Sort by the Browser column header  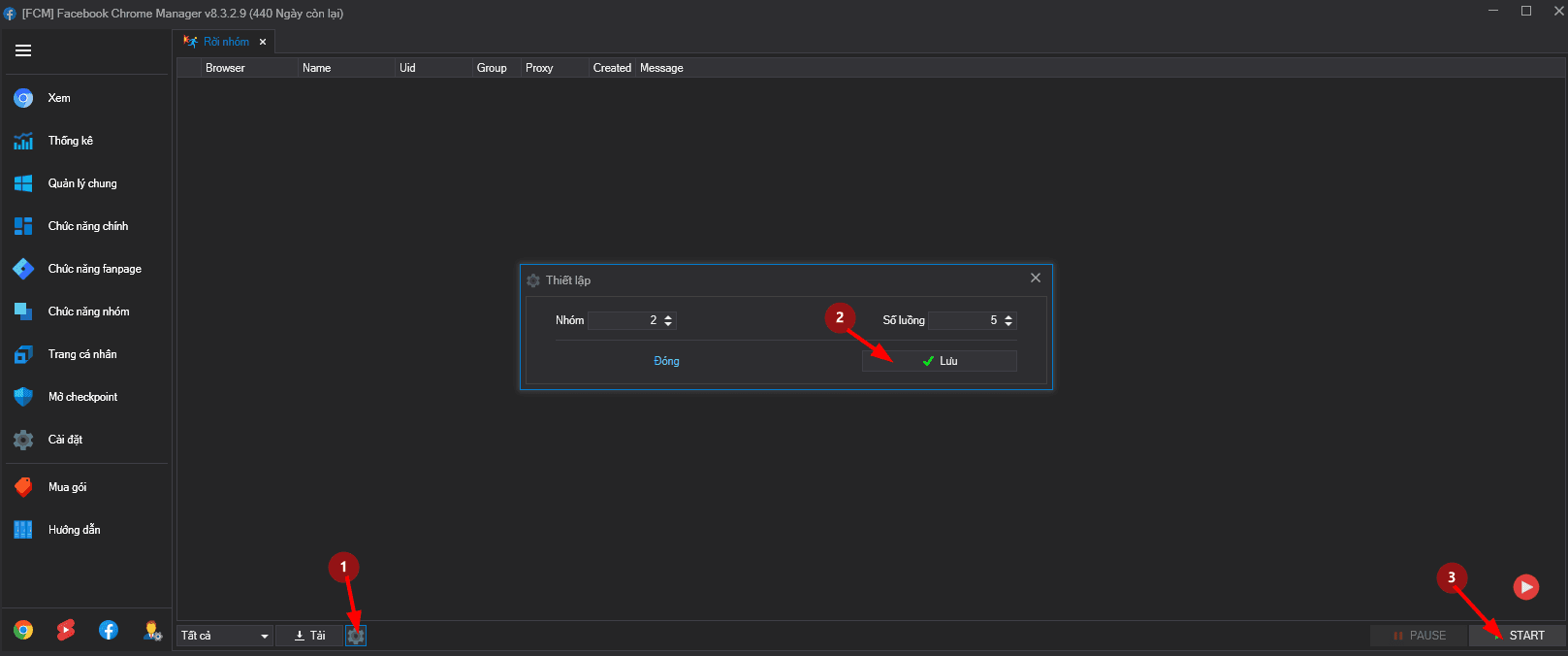(250, 68)
